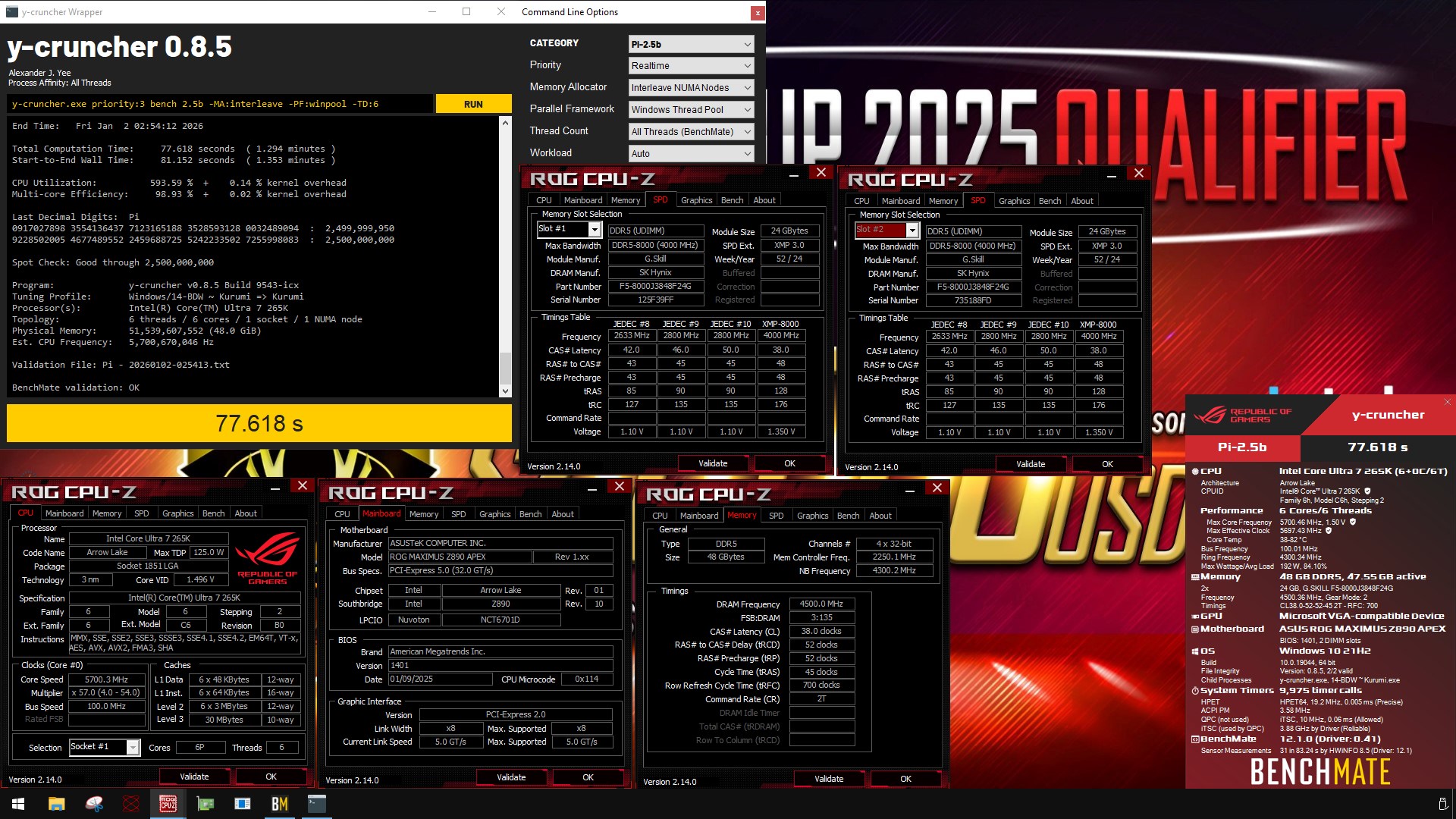Open the Slot #1 memory slot dropdown
The image size is (1456, 819).
pos(569,229)
